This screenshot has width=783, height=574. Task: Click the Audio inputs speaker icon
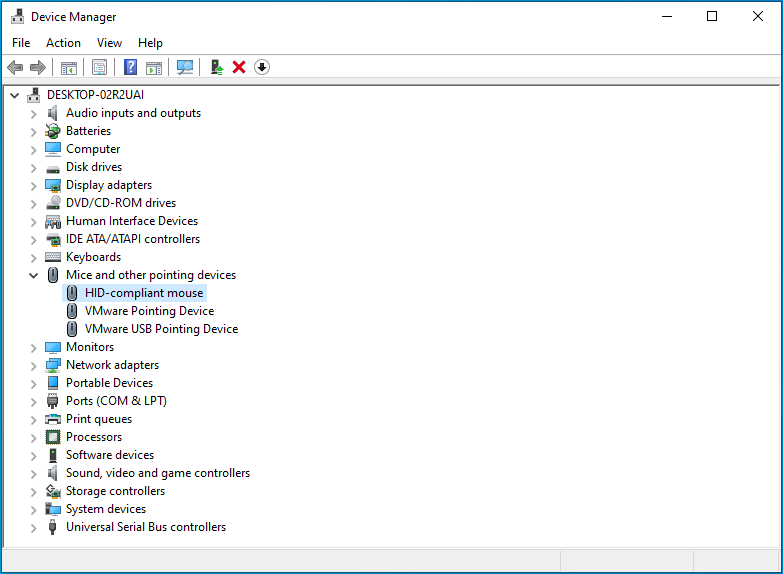click(52, 113)
